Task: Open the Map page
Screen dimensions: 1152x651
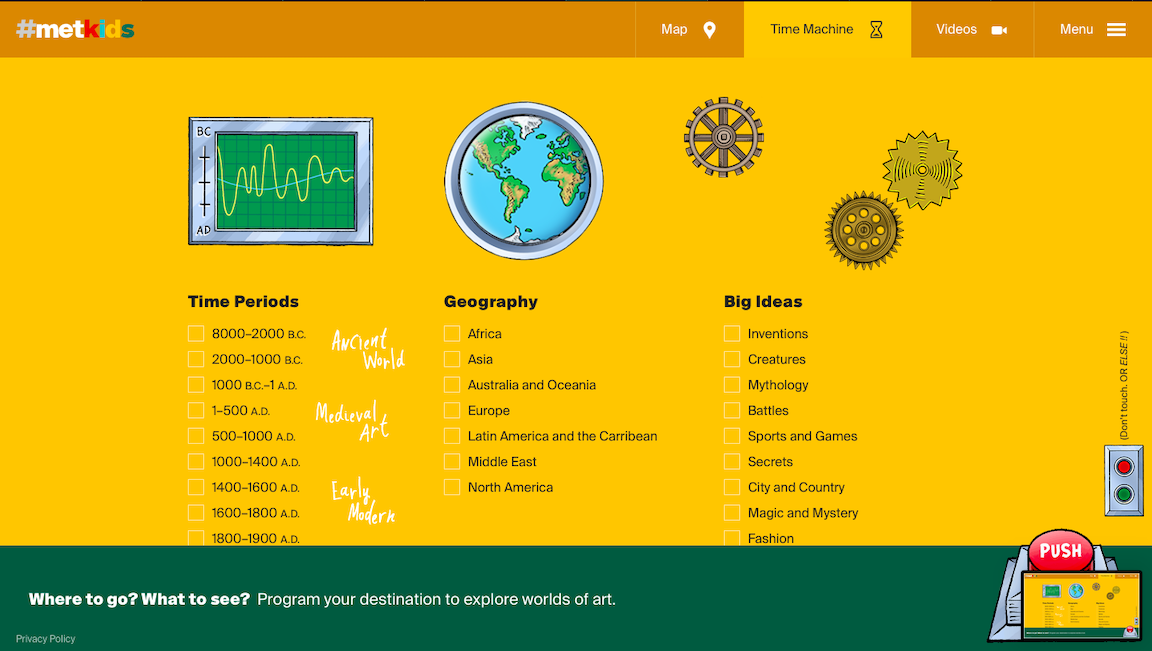Action: [x=689, y=29]
